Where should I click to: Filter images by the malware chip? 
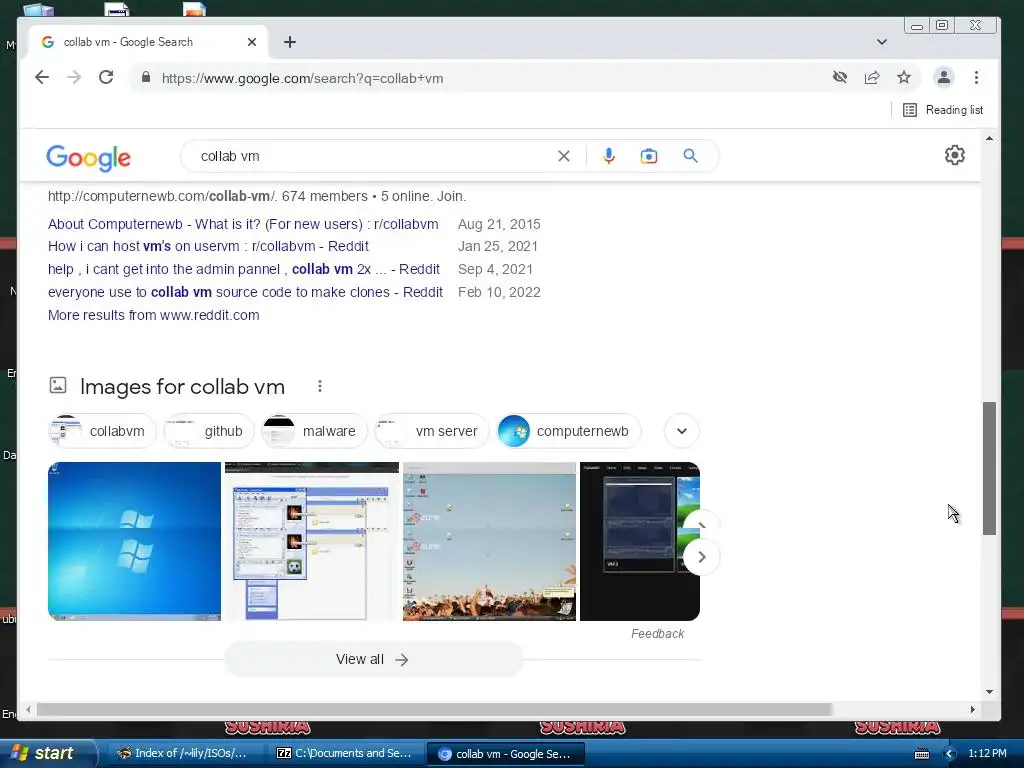314,431
